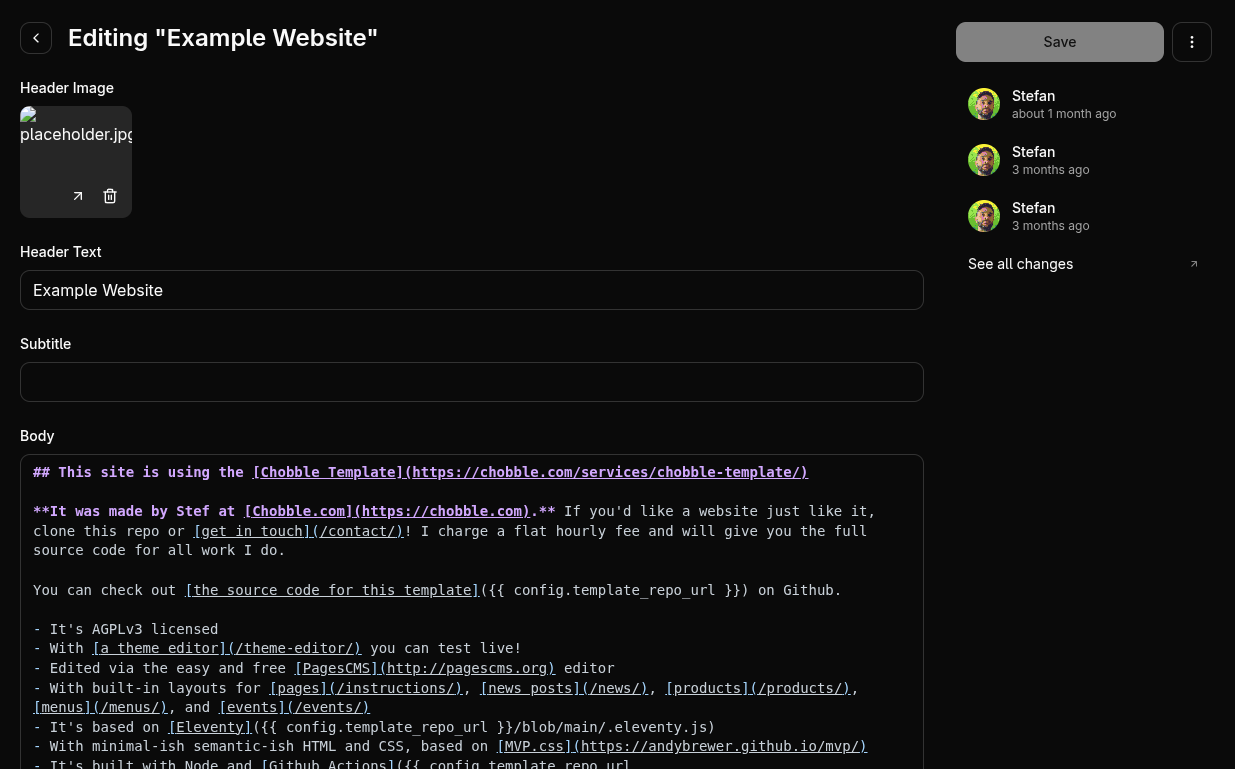The height and width of the screenshot is (769, 1235).
Task: Select Stefan's 3 months ago revision entry
Action: [1050, 160]
